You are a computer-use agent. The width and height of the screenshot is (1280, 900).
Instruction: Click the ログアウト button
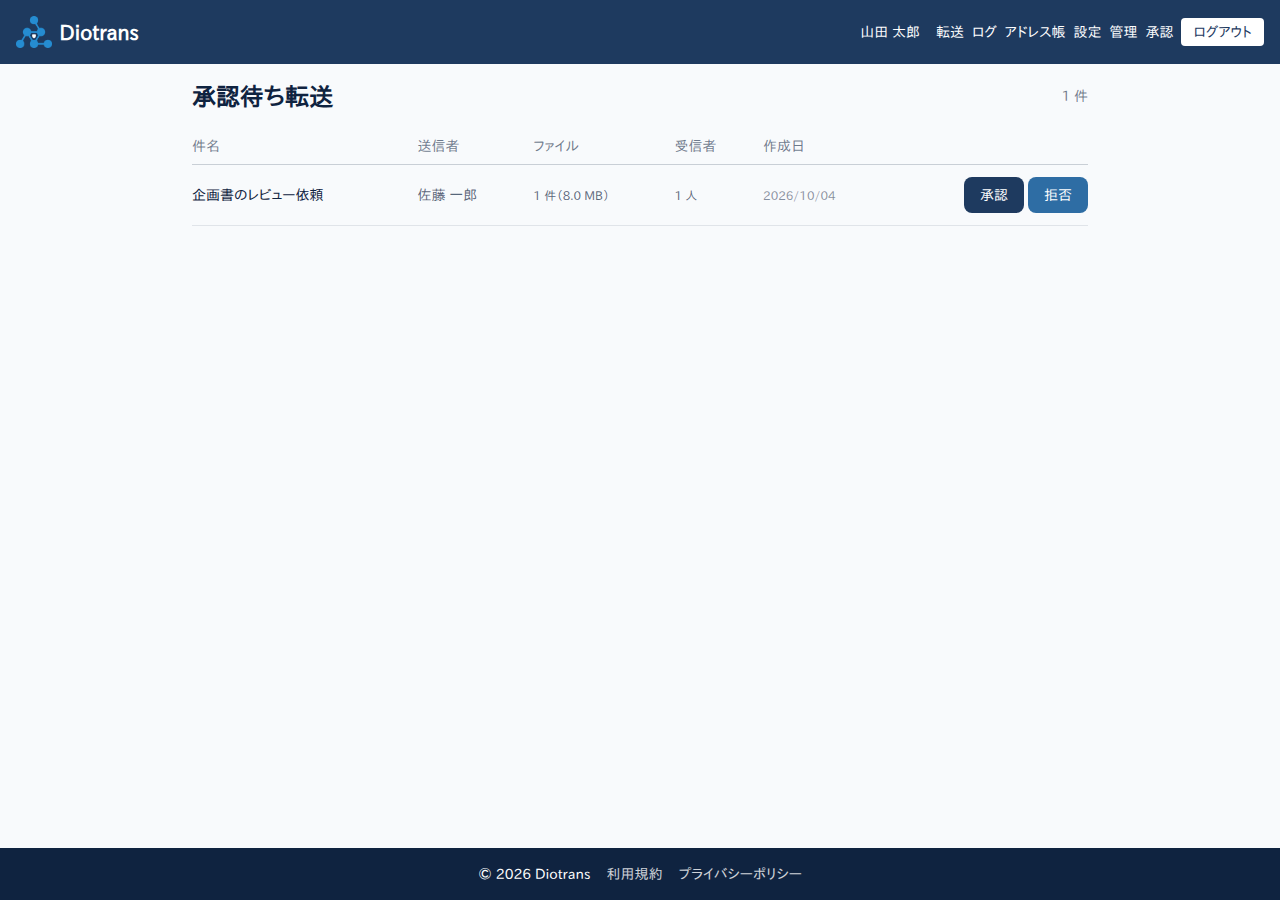pyautogui.click(x=1222, y=32)
